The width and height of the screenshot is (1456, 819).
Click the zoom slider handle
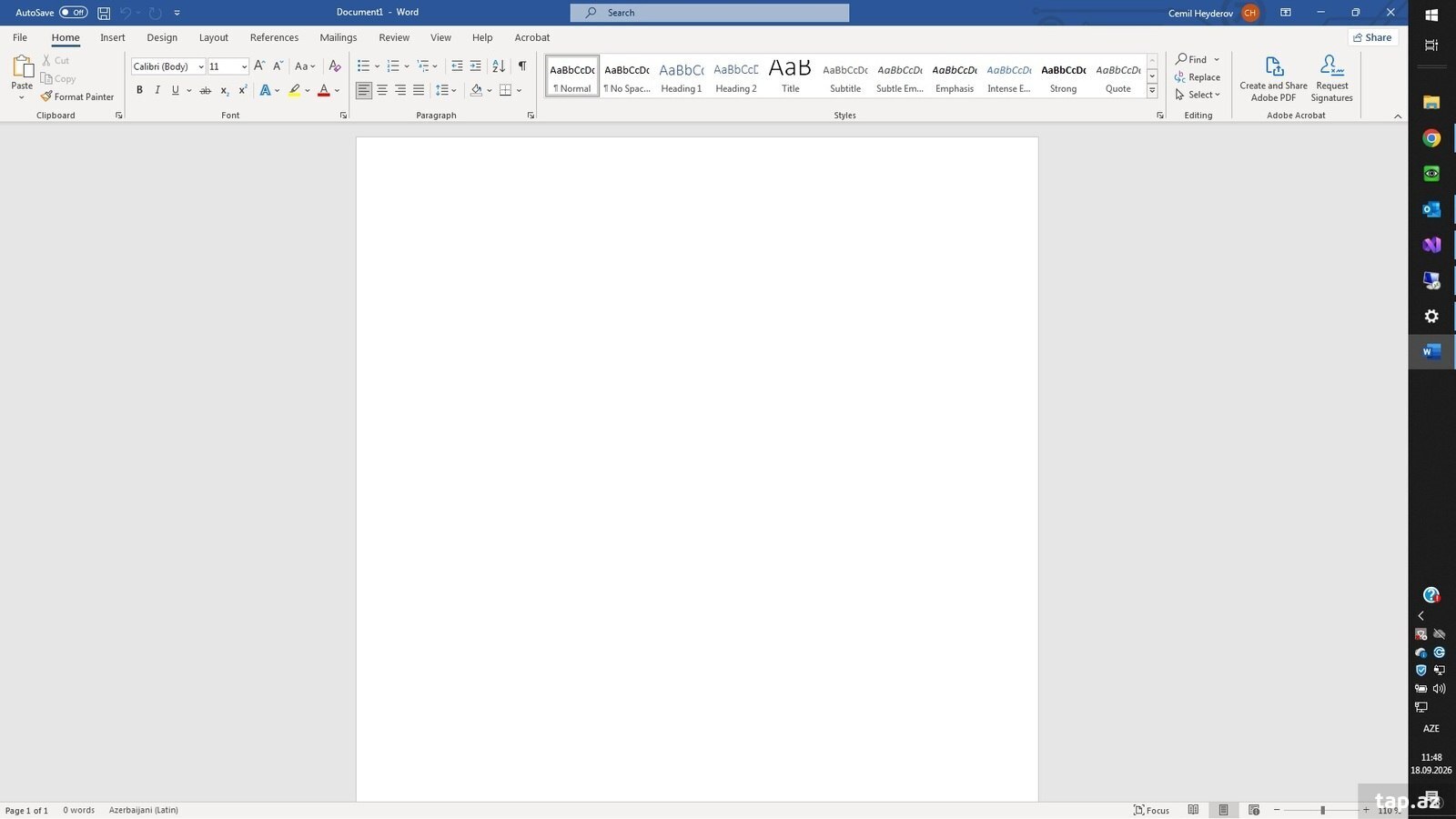(x=1322, y=810)
